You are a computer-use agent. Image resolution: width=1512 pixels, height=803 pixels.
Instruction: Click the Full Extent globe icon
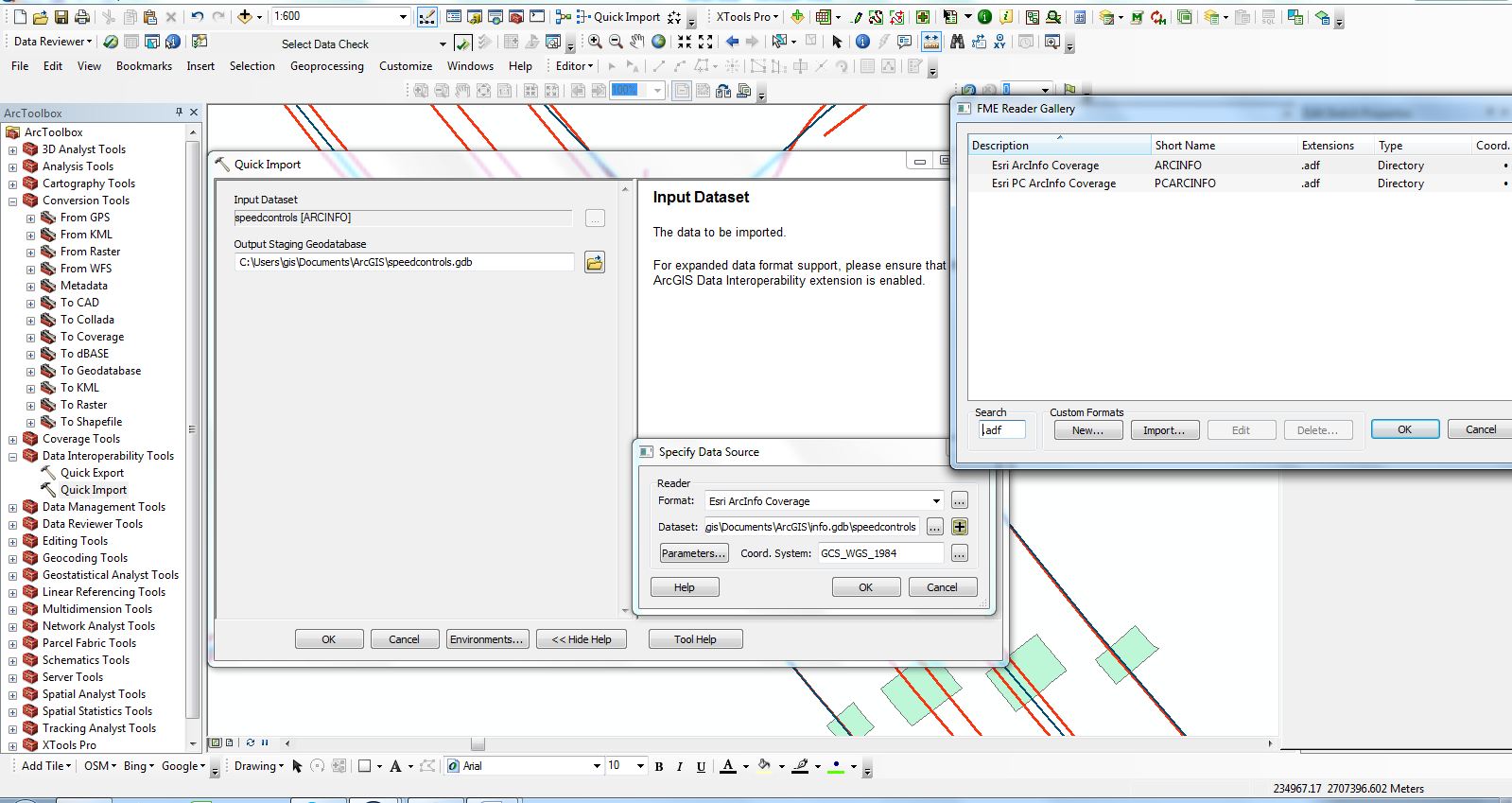pyautogui.click(x=659, y=42)
